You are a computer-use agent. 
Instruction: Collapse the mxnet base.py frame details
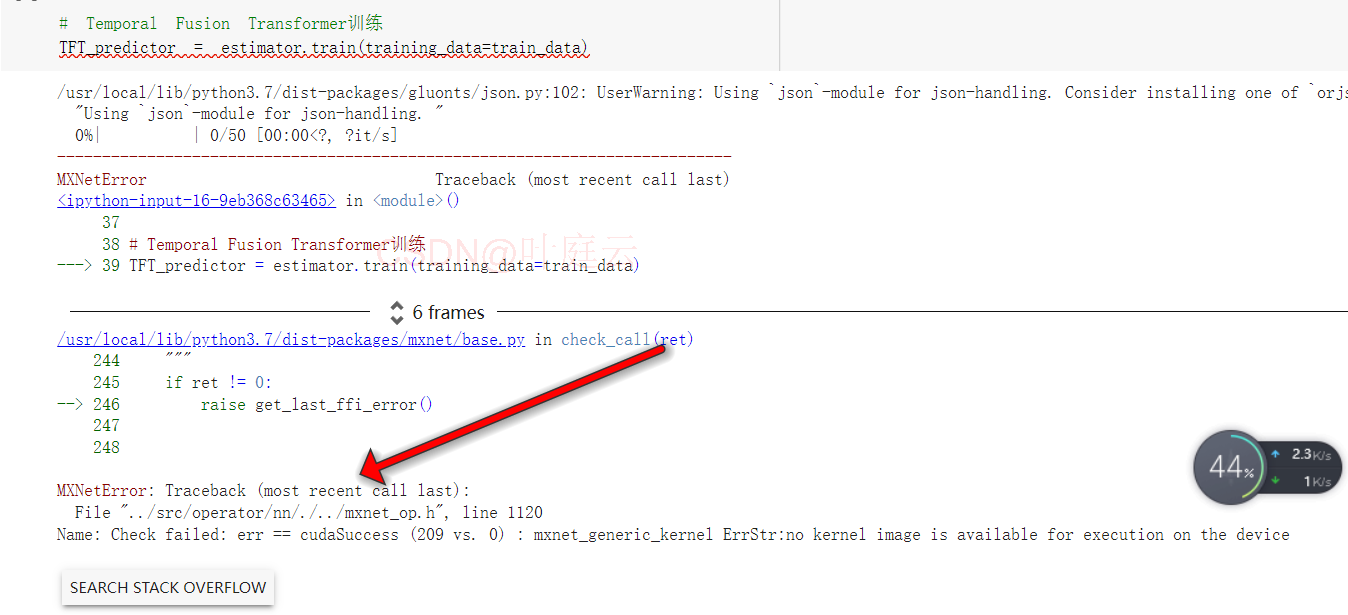click(291, 338)
